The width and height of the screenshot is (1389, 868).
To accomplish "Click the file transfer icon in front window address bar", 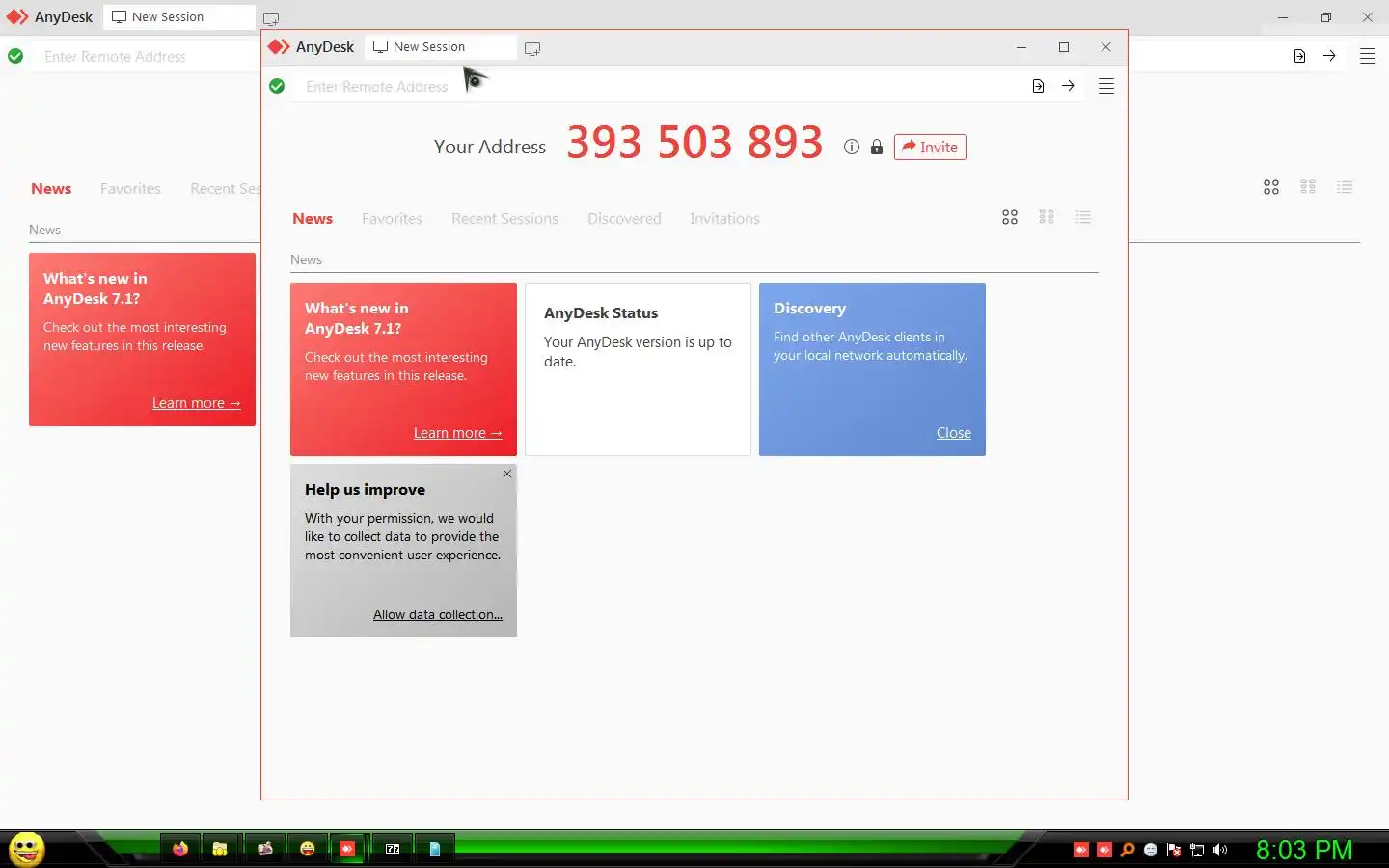I will coord(1038,86).
